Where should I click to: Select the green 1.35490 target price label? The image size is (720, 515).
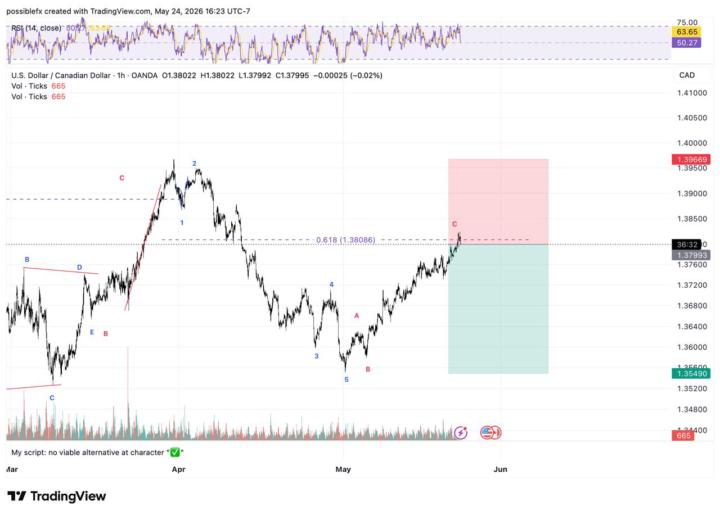point(692,373)
